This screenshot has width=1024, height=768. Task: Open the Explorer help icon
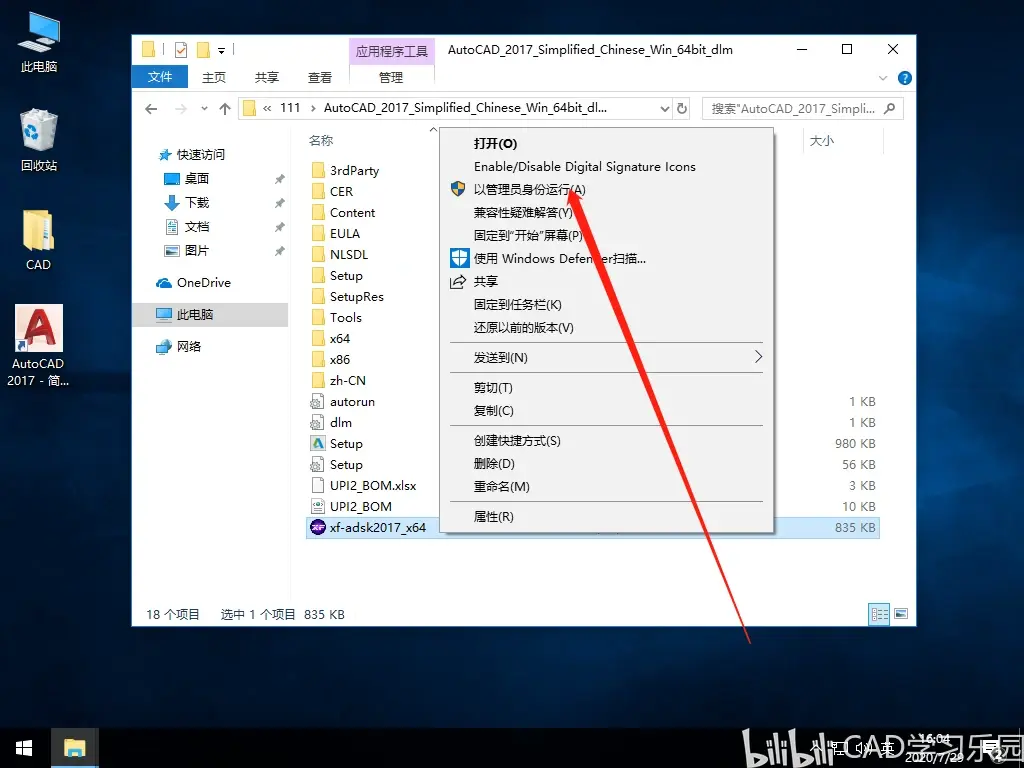pos(904,78)
